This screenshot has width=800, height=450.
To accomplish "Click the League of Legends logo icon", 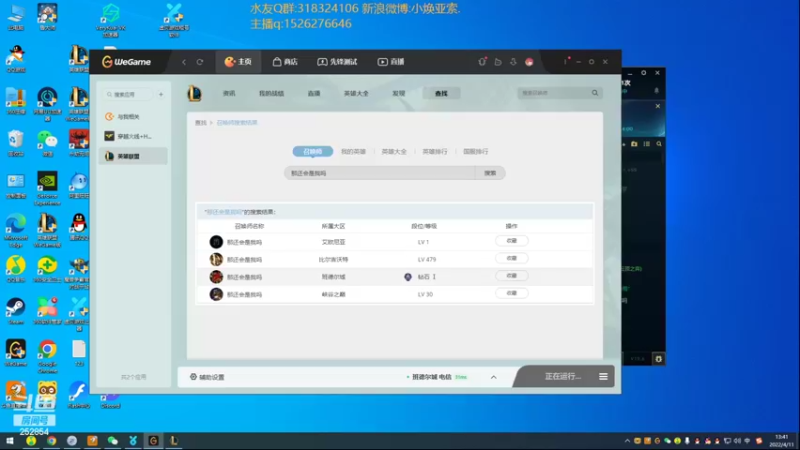I will [x=194, y=93].
